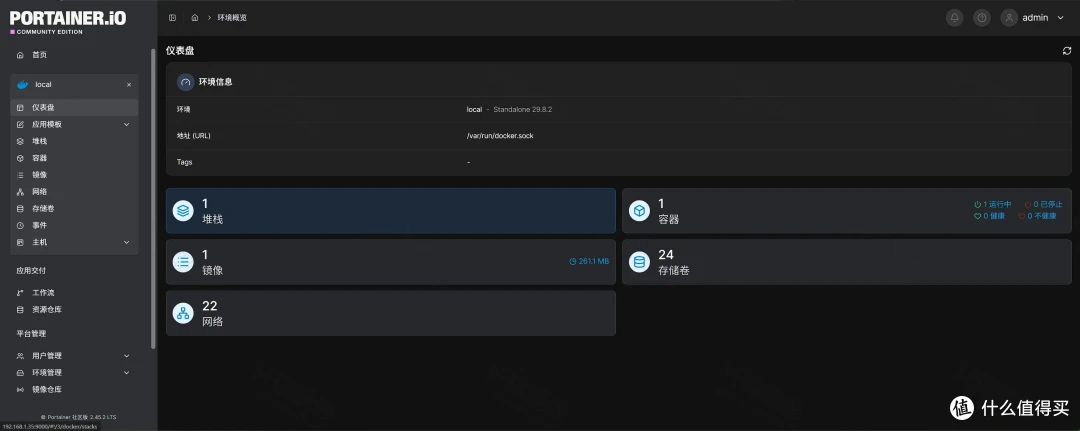Close the local environment with the x

(x=129, y=85)
